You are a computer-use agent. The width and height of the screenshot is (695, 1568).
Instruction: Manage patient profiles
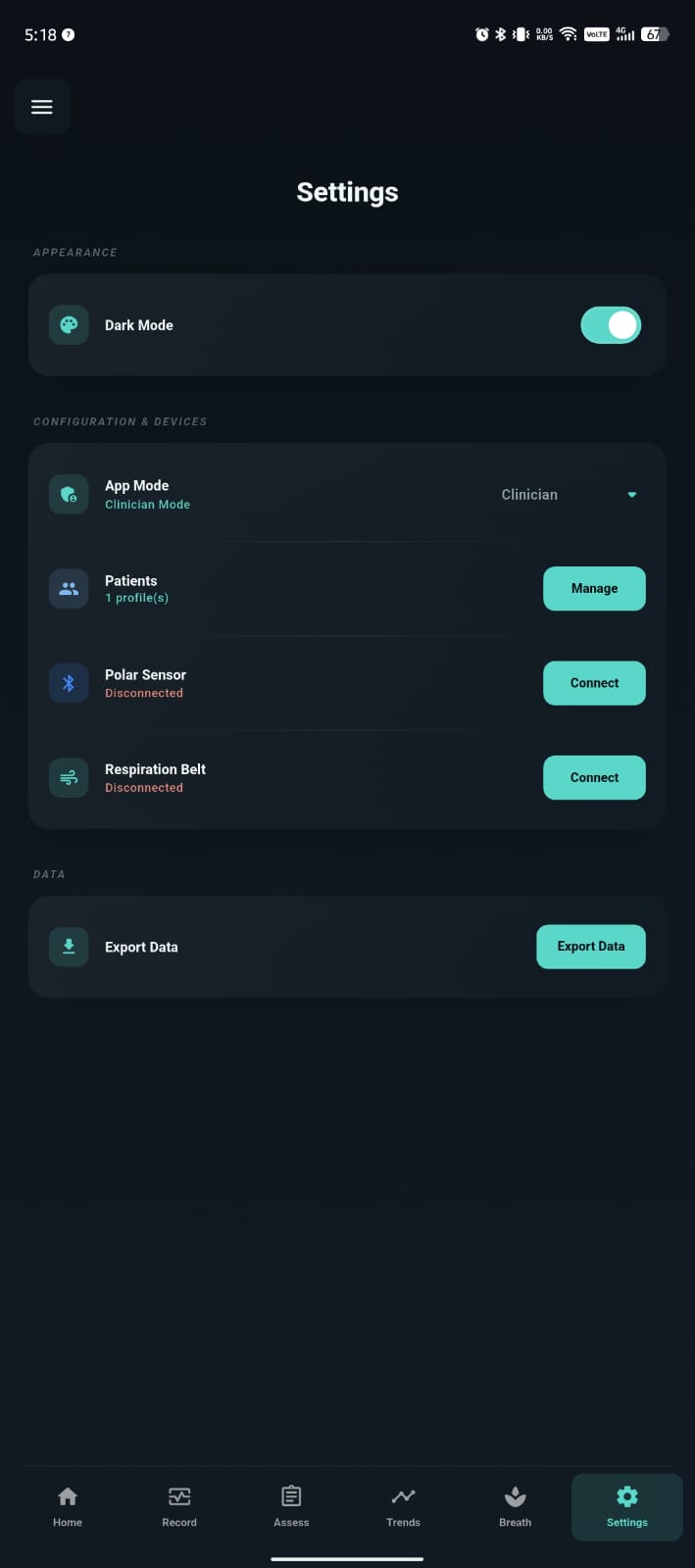594,589
